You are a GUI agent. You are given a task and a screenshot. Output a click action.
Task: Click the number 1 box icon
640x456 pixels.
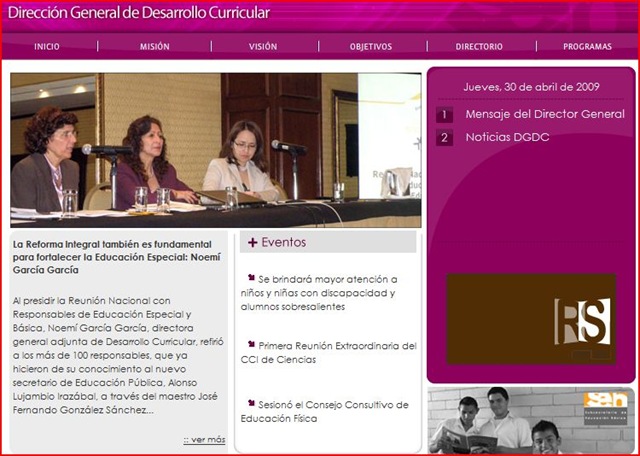(444, 115)
